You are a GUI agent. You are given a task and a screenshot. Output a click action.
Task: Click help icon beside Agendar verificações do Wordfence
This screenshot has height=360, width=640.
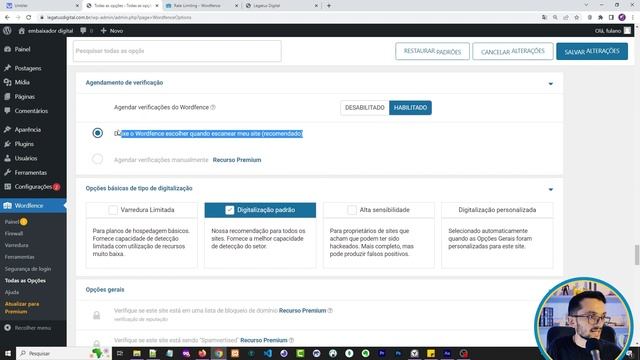pos(213,107)
